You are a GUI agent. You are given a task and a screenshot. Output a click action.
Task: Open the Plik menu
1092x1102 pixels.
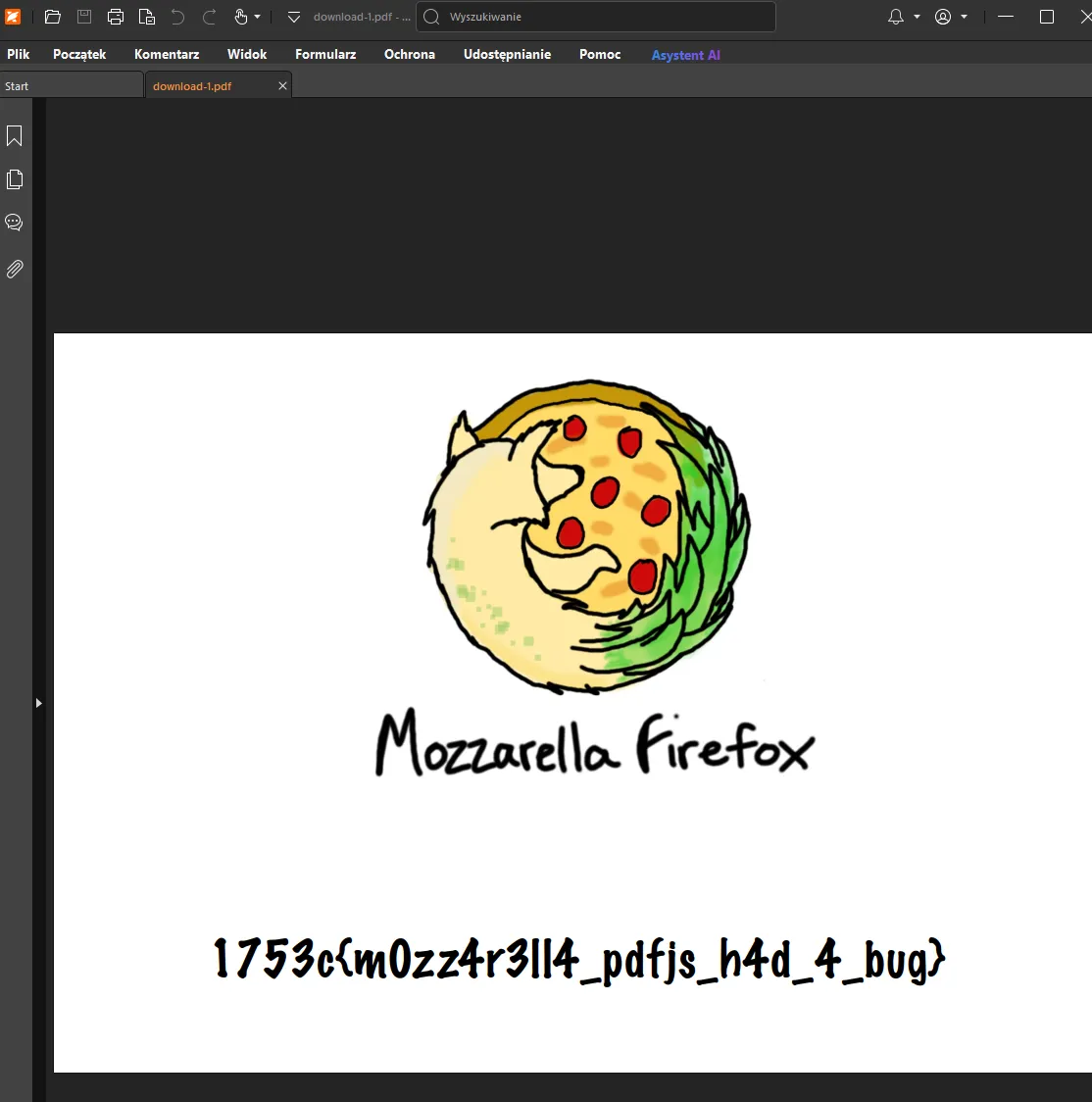[19, 54]
